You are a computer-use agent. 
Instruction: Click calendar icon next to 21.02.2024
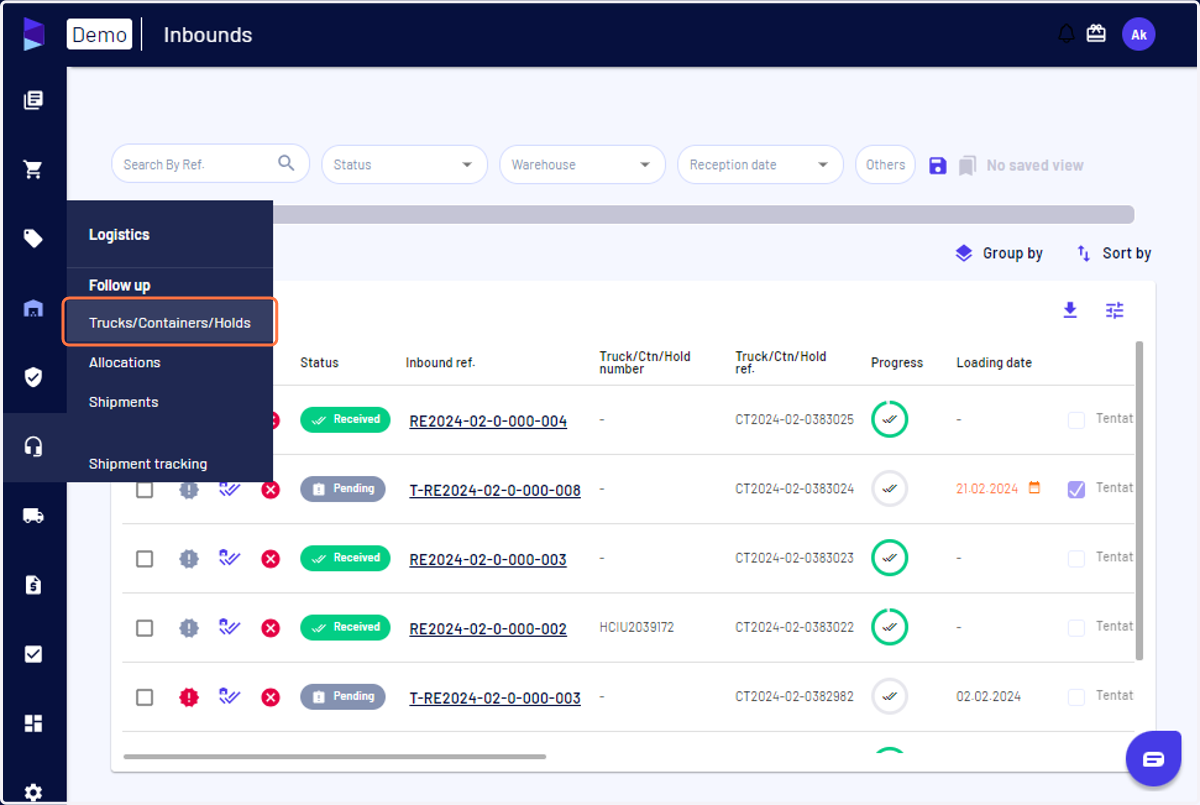tap(1035, 488)
